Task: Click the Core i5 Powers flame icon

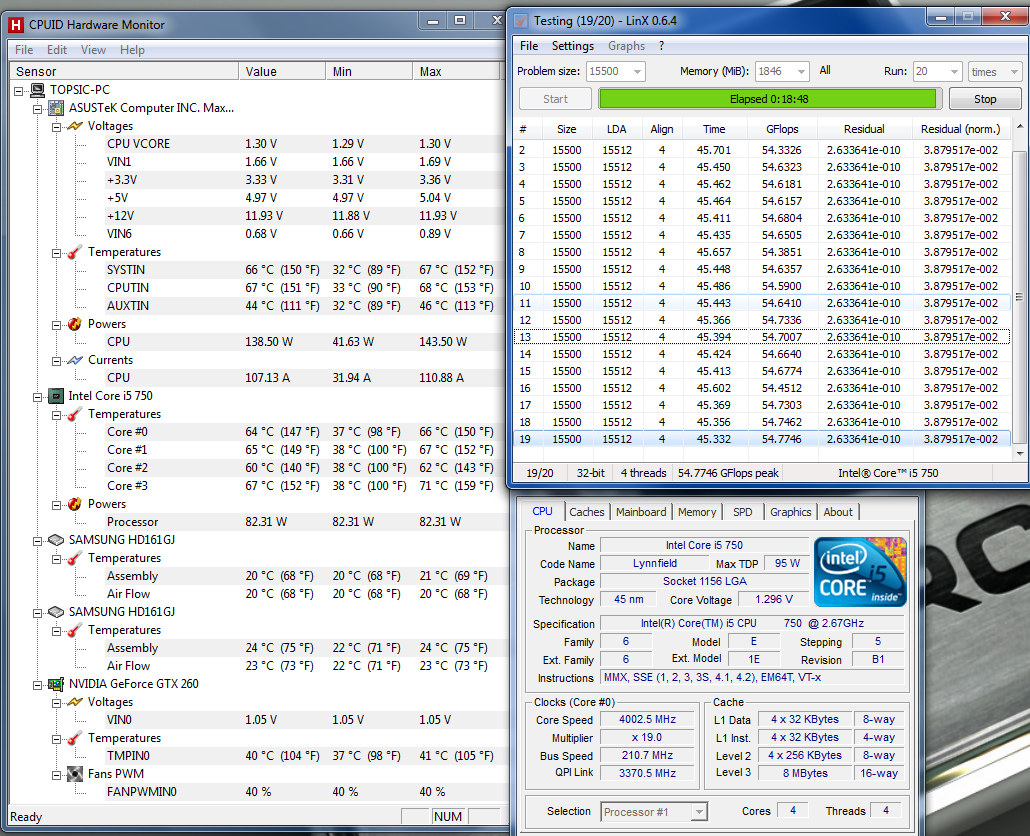Action: (76, 504)
